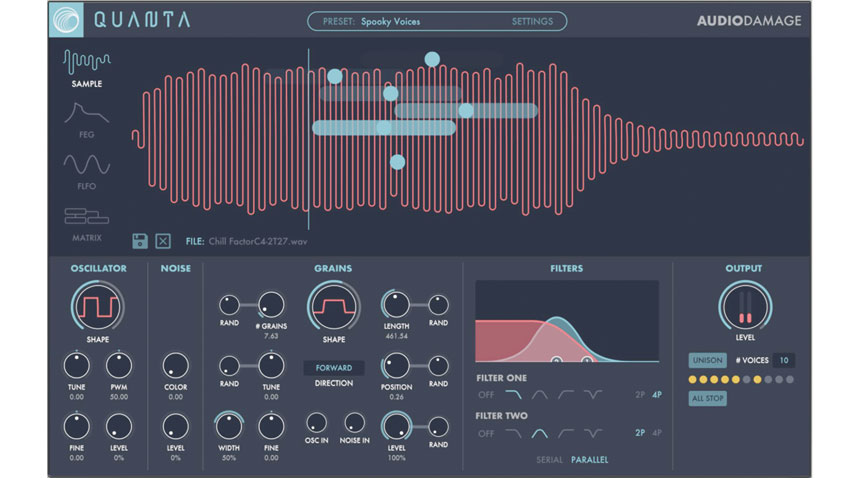Select Filter Two band-pass shape icon
This screenshot has width=850, height=478.
539,434
